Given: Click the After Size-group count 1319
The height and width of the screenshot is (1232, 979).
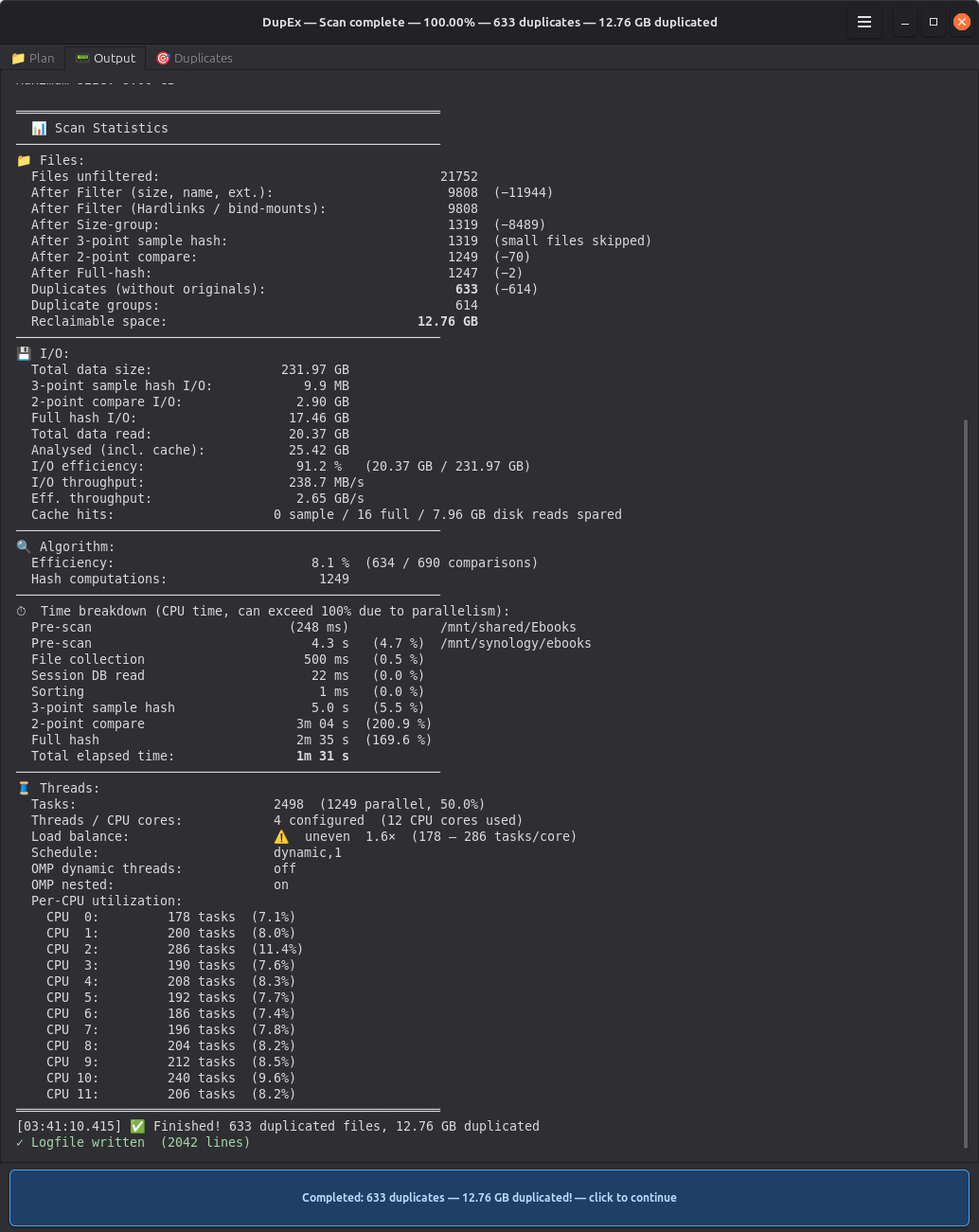Looking at the screenshot, I should [463, 224].
